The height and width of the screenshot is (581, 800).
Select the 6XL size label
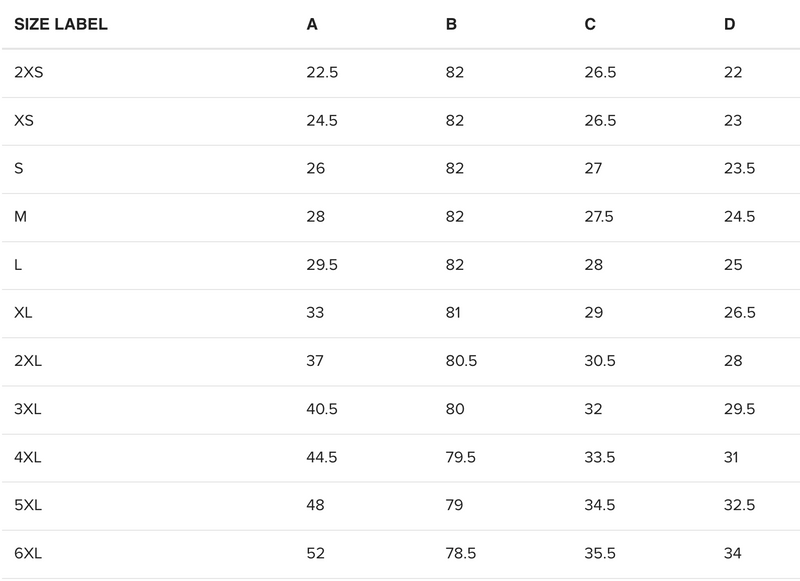click(28, 553)
